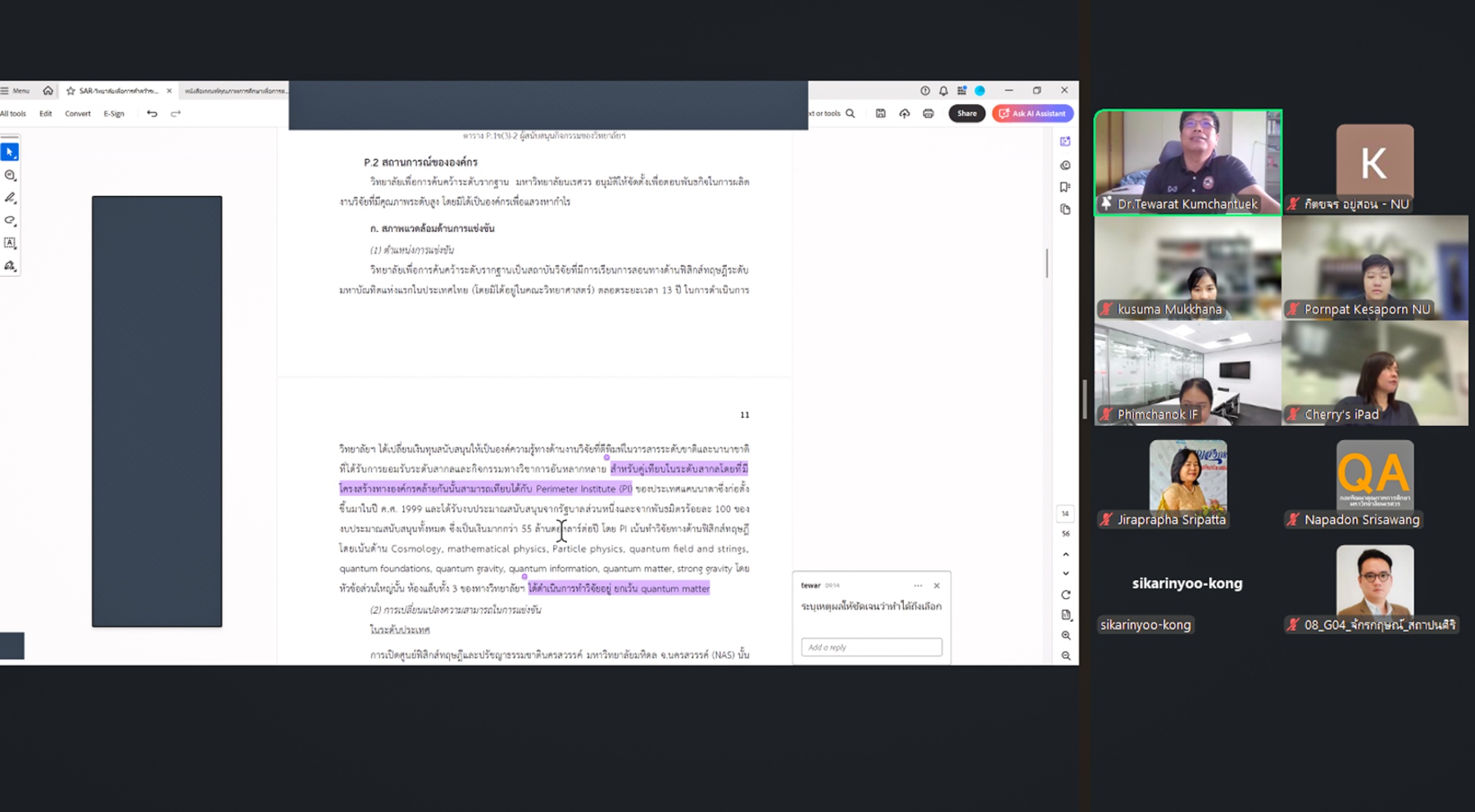Star the SAR document tab
The image size is (1475, 812).
70,91
